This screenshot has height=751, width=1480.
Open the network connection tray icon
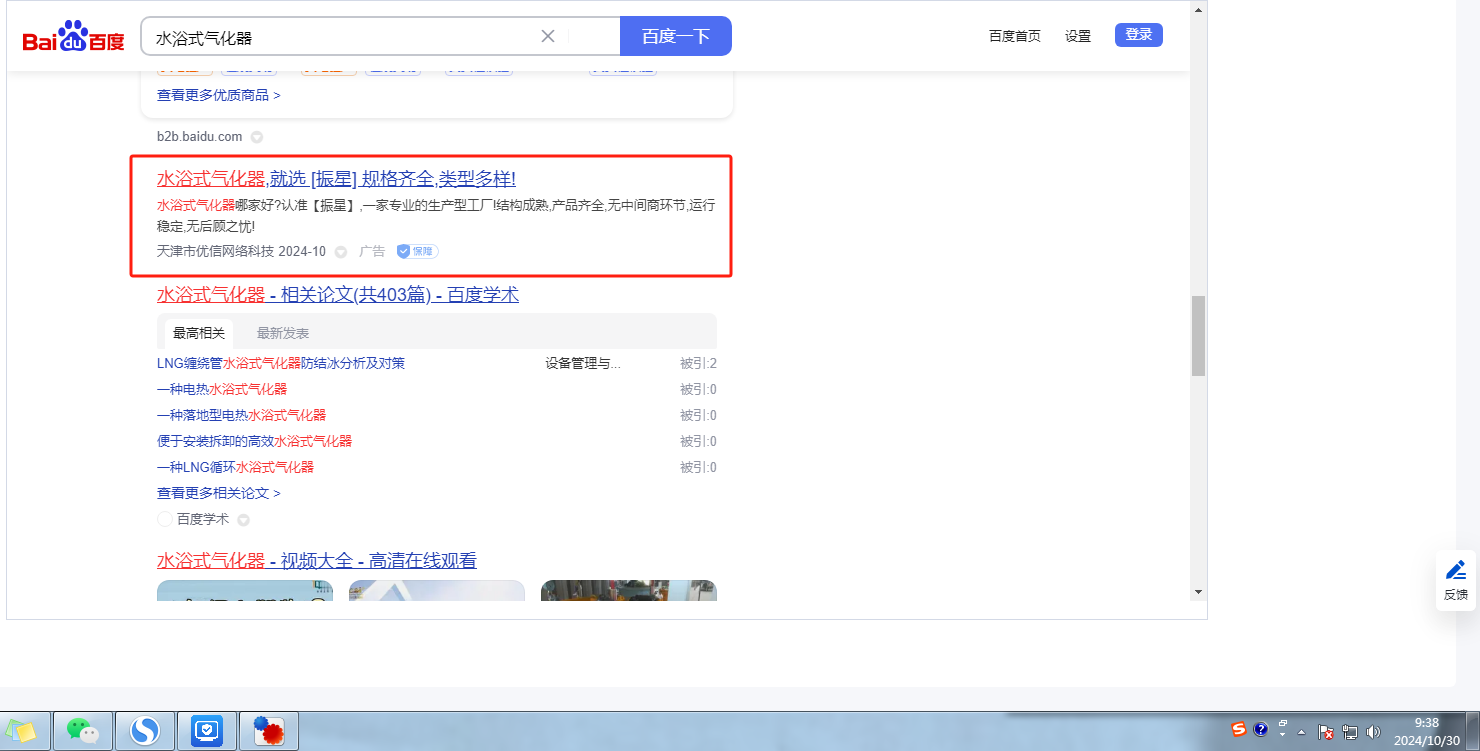coord(1350,732)
